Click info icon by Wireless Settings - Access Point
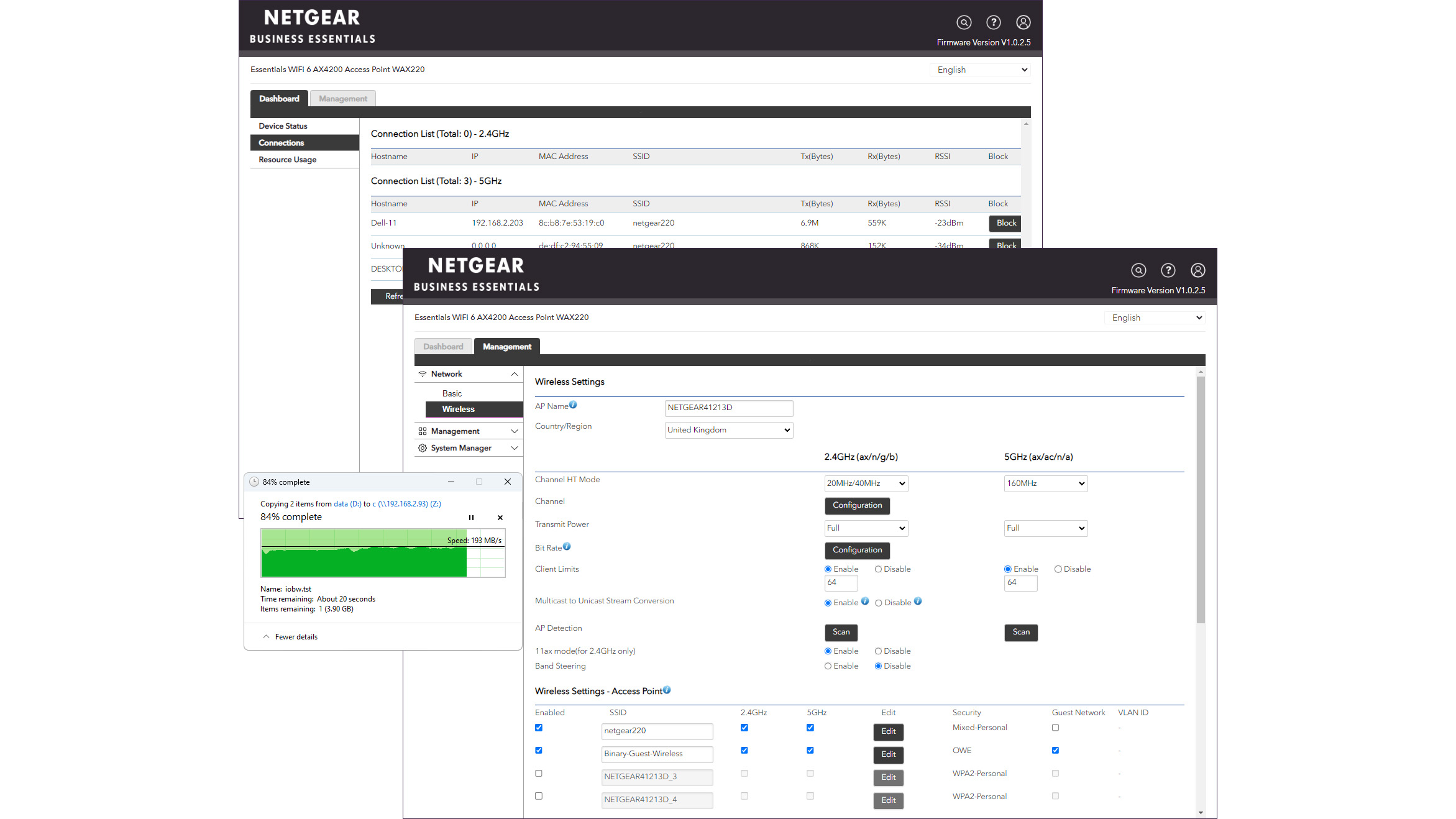The height and width of the screenshot is (819, 1456). point(667,690)
